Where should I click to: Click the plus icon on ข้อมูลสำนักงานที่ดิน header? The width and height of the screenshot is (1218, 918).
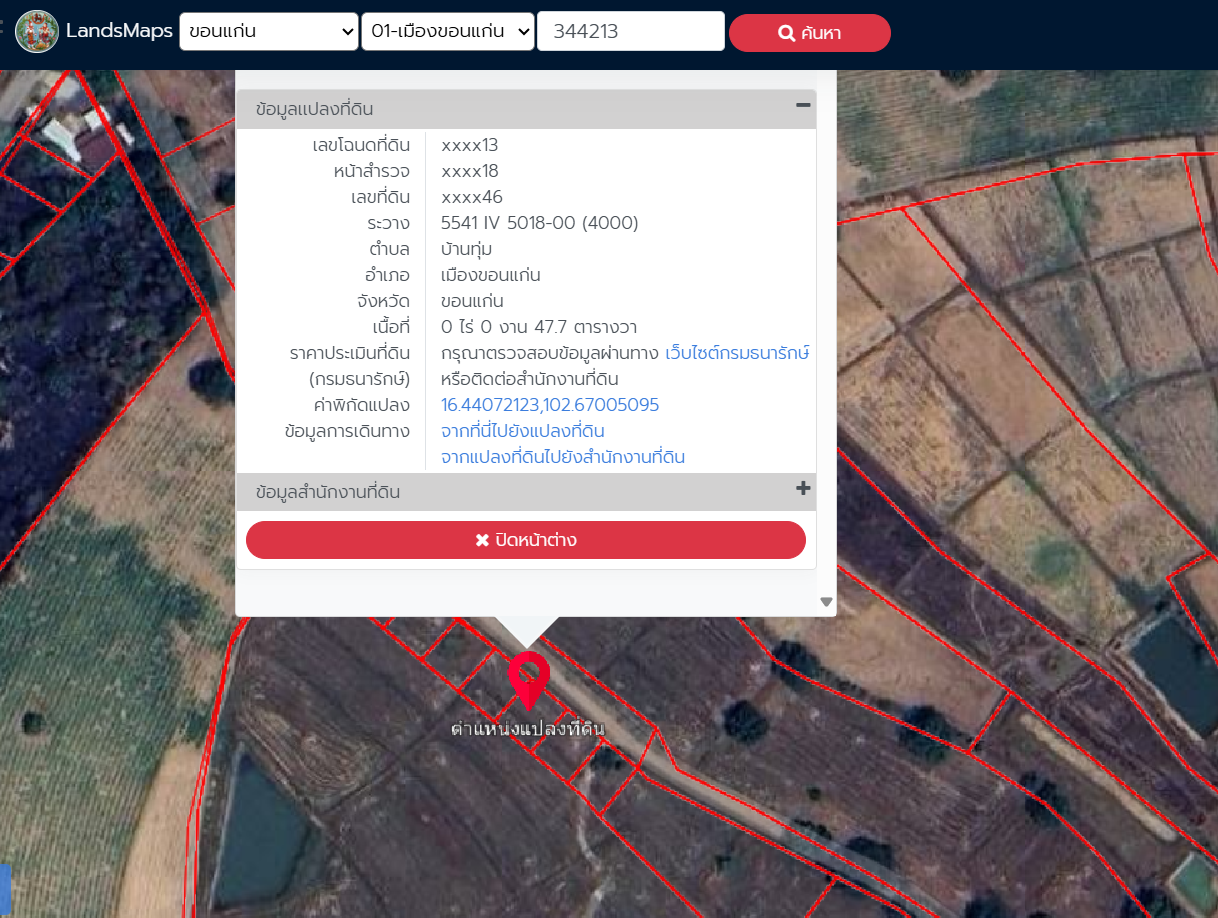[x=802, y=489]
